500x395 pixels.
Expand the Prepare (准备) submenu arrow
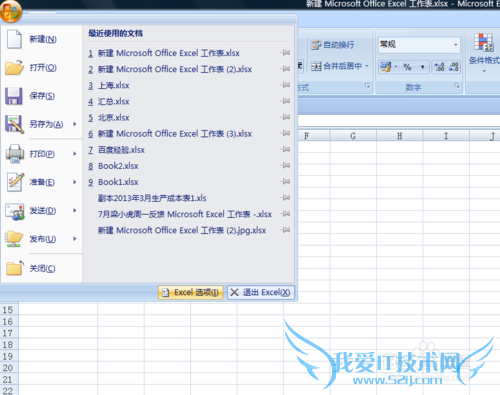[75, 182]
